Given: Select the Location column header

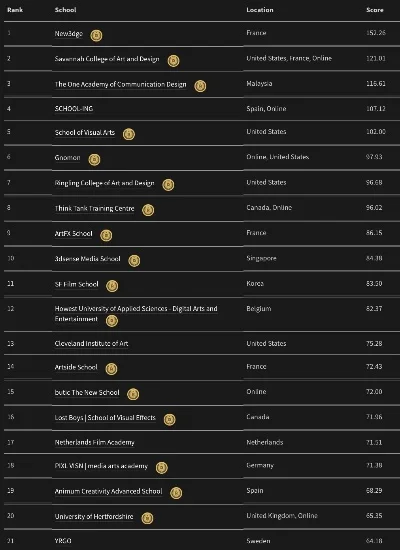Looking at the screenshot, I should click(260, 10).
